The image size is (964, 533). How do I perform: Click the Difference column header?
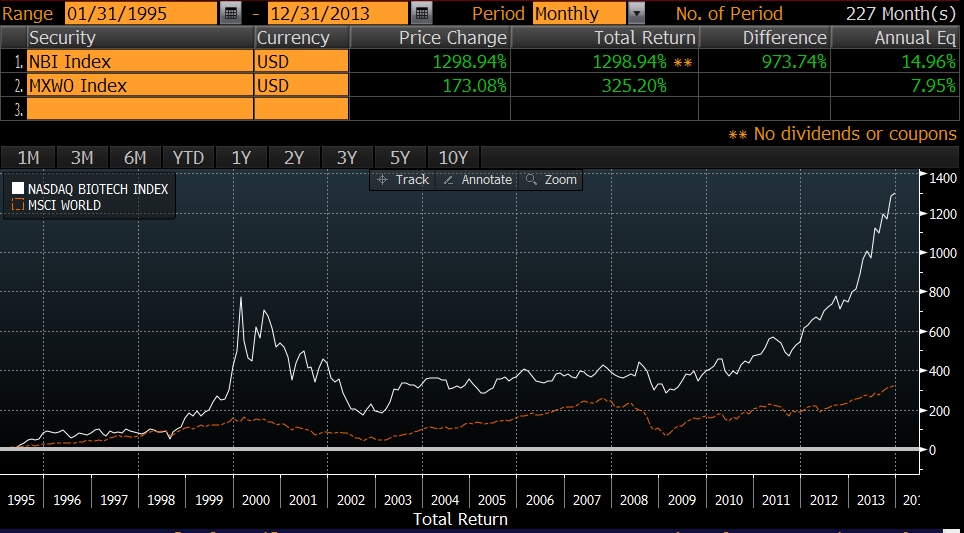click(764, 38)
